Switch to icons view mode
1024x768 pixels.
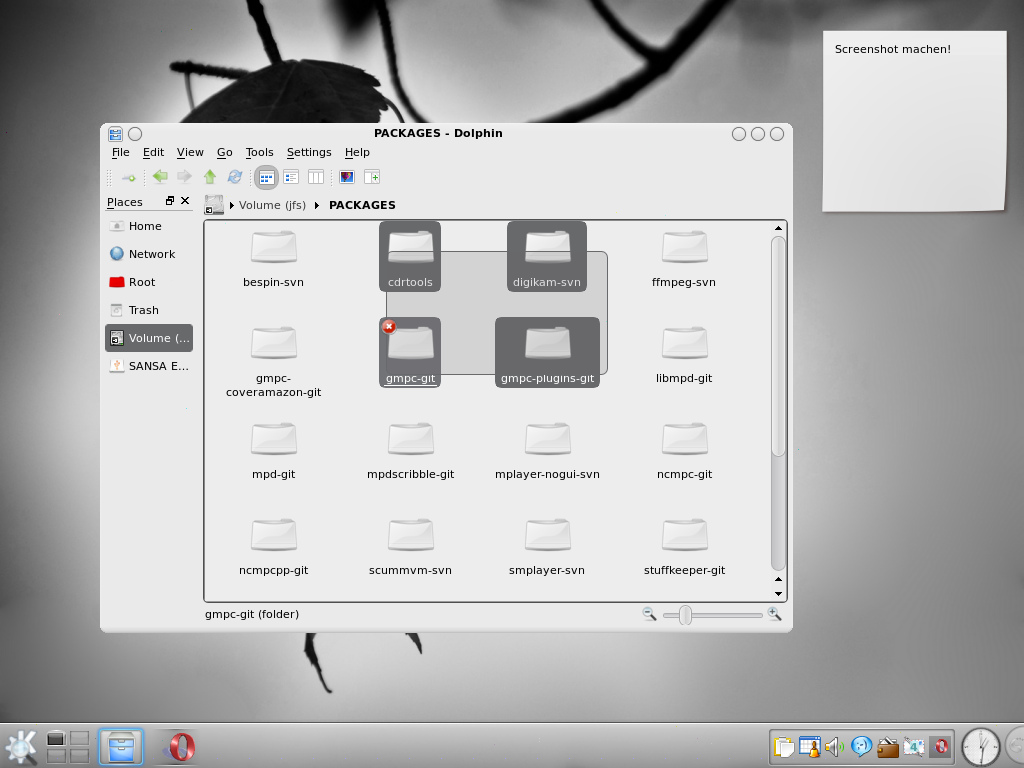click(266, 177)
